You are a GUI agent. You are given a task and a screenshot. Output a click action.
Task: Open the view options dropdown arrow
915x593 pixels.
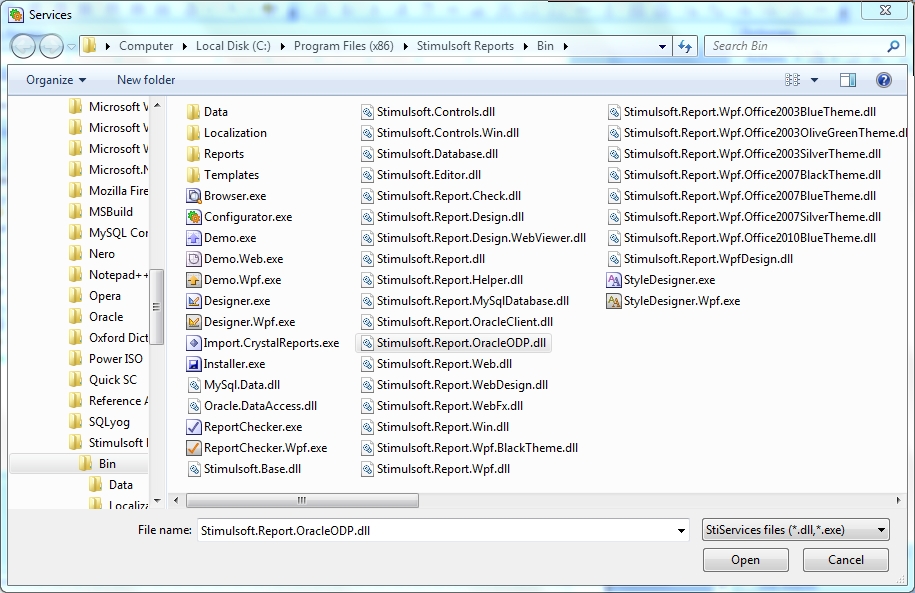pos(815,80)
